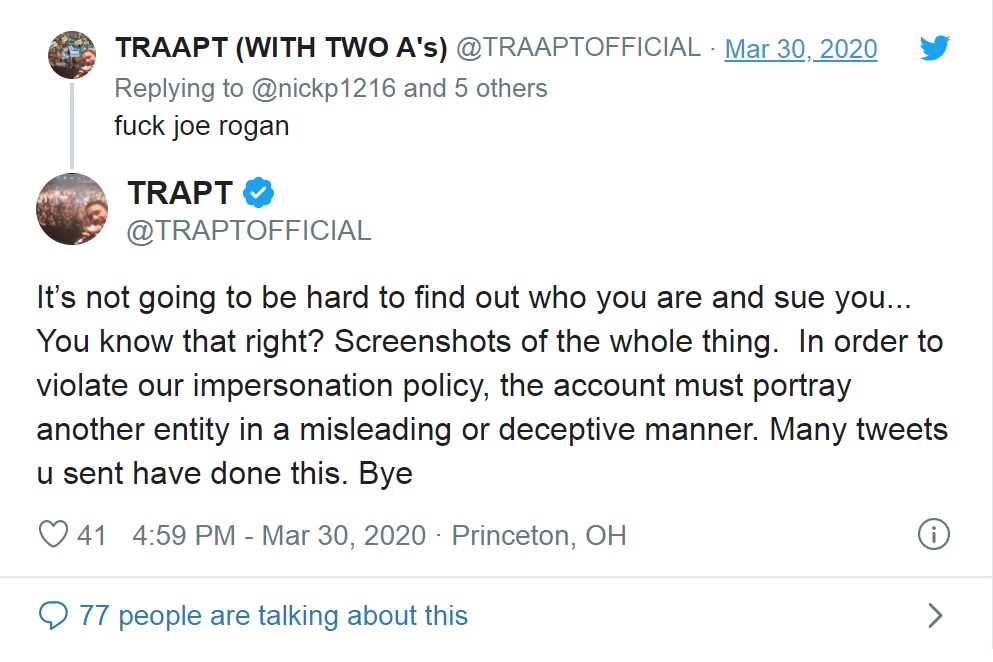Viewport: 993px width, 662px height.
Task: Open @TRAPTOFFICIAL handle link
Action: click(249, 231)
